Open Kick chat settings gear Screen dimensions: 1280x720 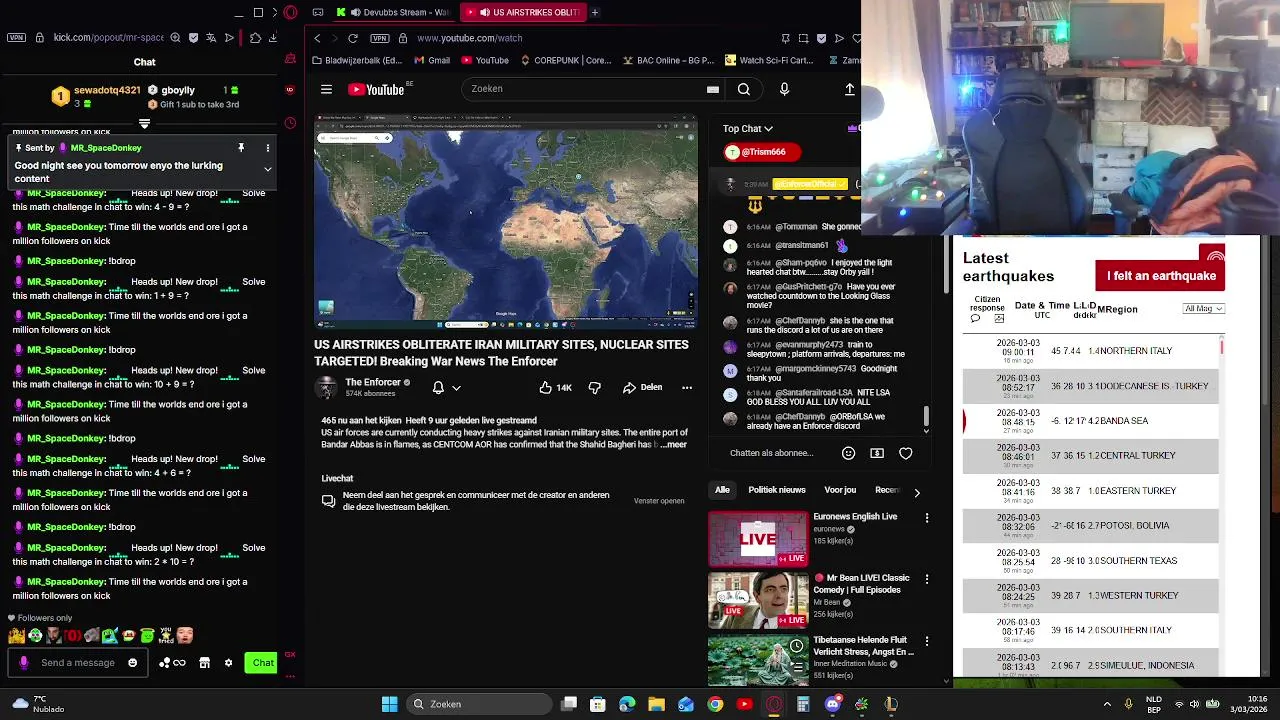228,663
